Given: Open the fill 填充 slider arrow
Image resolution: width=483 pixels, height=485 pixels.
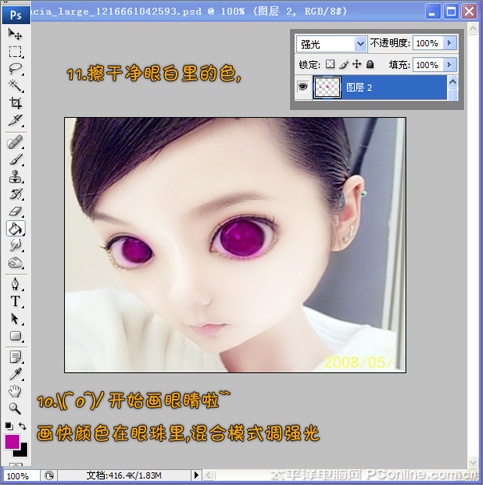Looking at the screenshot, I should pos(449,64).
